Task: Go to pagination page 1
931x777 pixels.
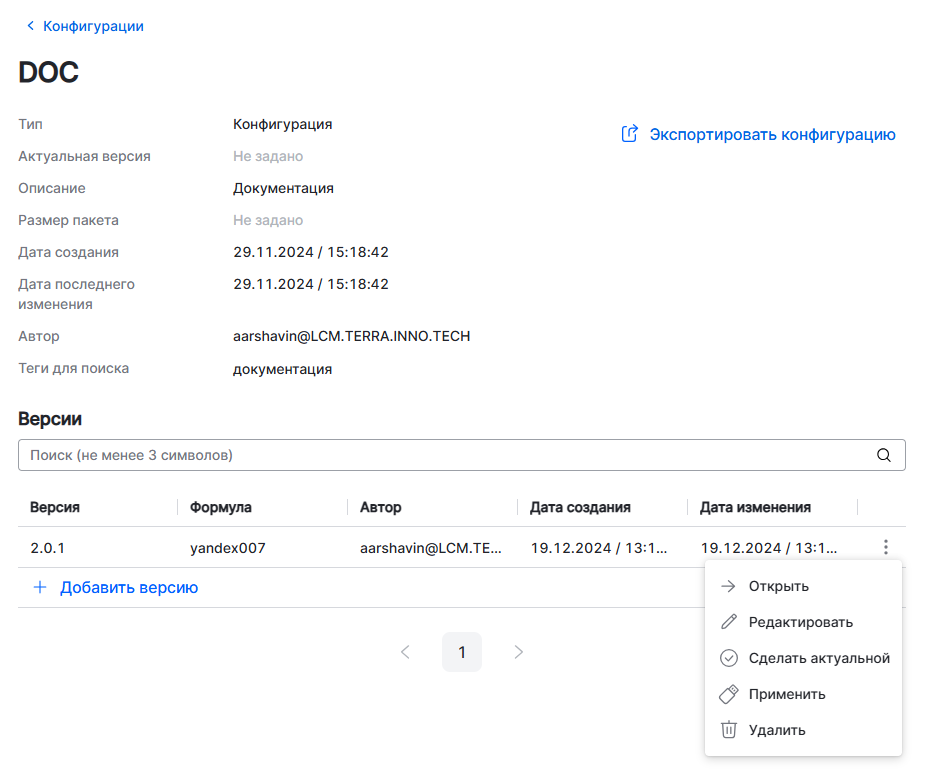Action: (462, 652)
